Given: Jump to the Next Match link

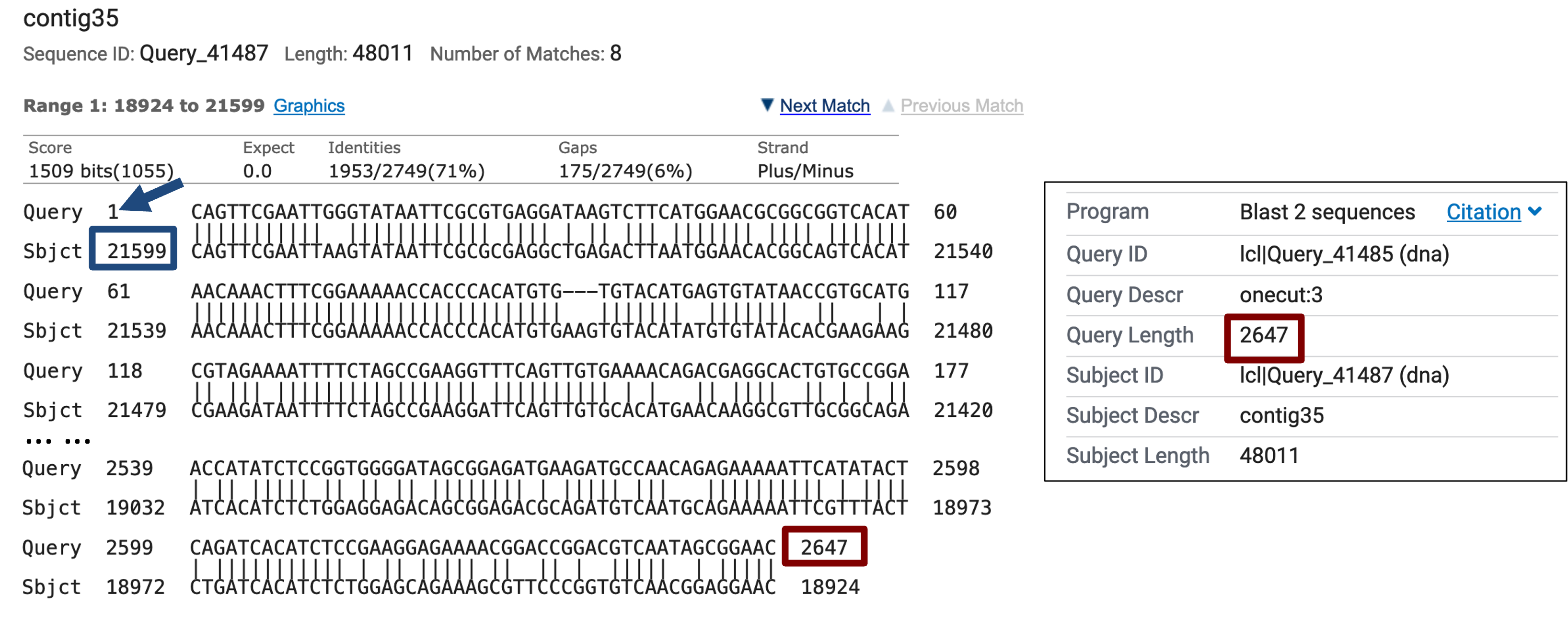Looking at the screenshot, I should 824,105.
